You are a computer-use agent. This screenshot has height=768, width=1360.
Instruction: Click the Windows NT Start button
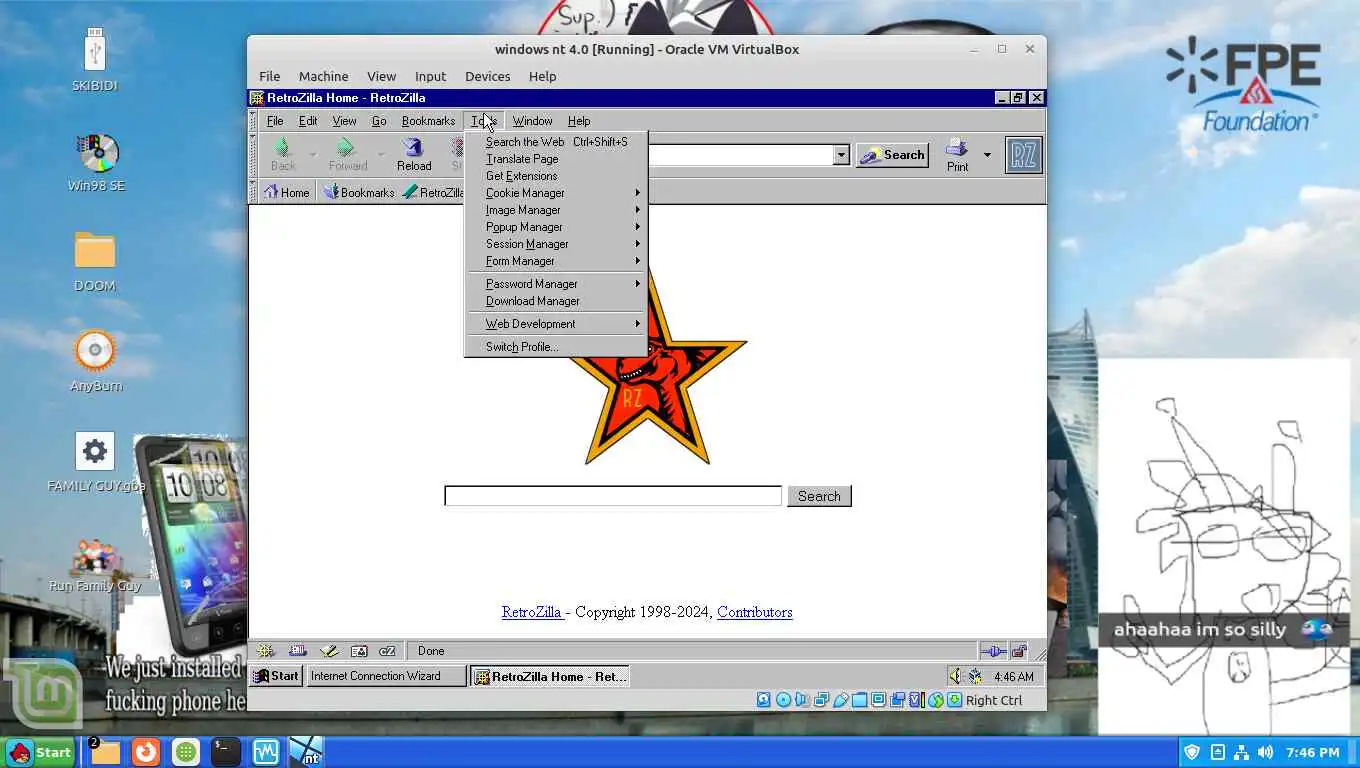[x=276, y=676]
